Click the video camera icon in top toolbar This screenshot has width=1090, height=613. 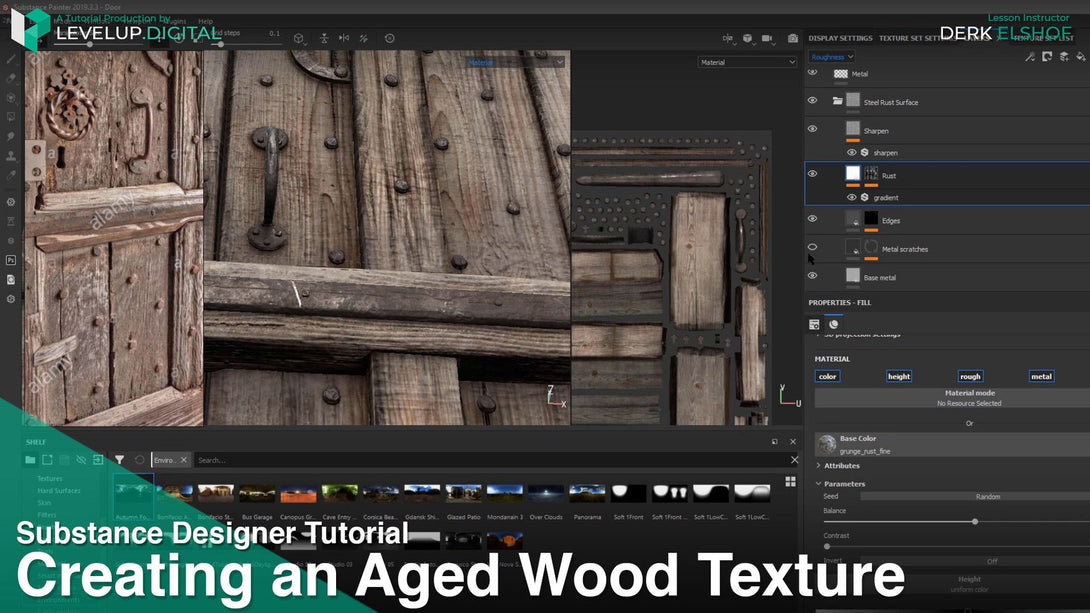point(767,38)
